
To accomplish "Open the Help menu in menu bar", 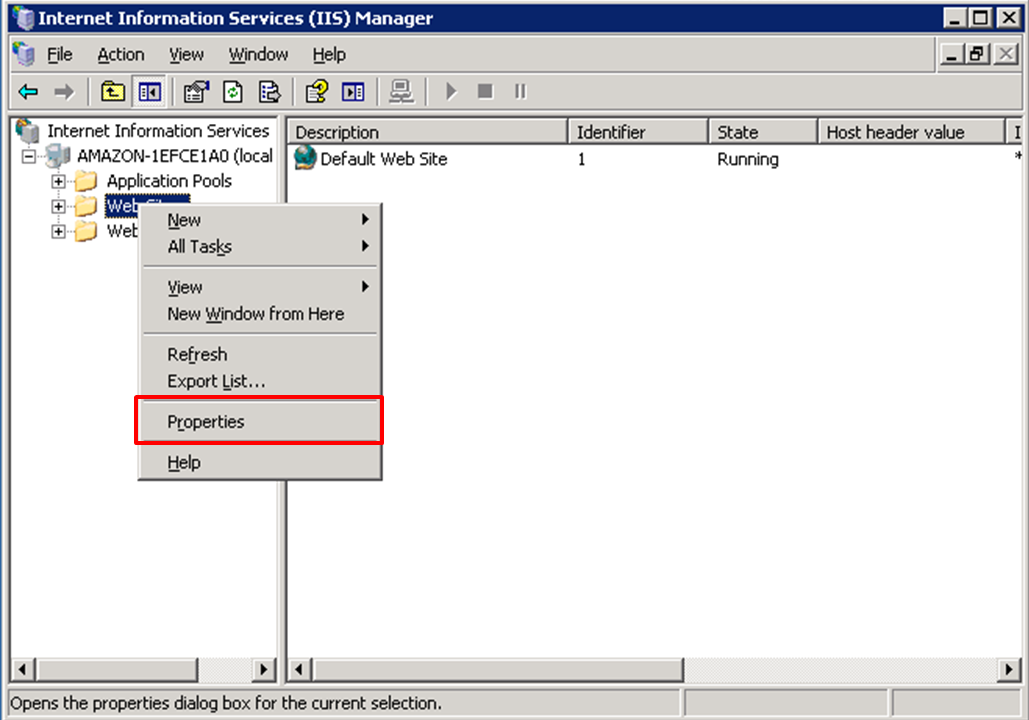I will pos(329,54).
